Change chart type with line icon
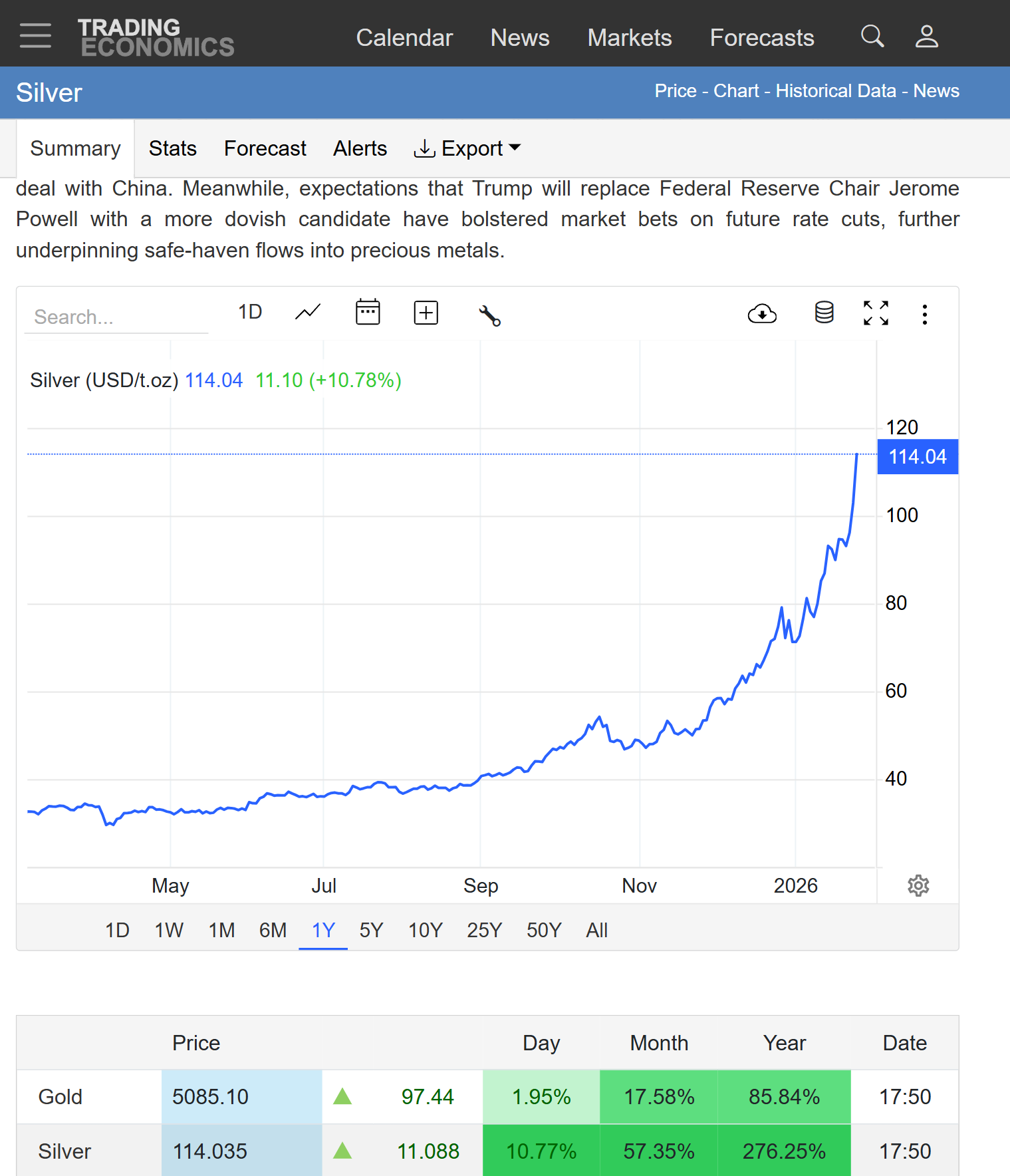The image size is (1010, 1176). [x=308, y=312]
